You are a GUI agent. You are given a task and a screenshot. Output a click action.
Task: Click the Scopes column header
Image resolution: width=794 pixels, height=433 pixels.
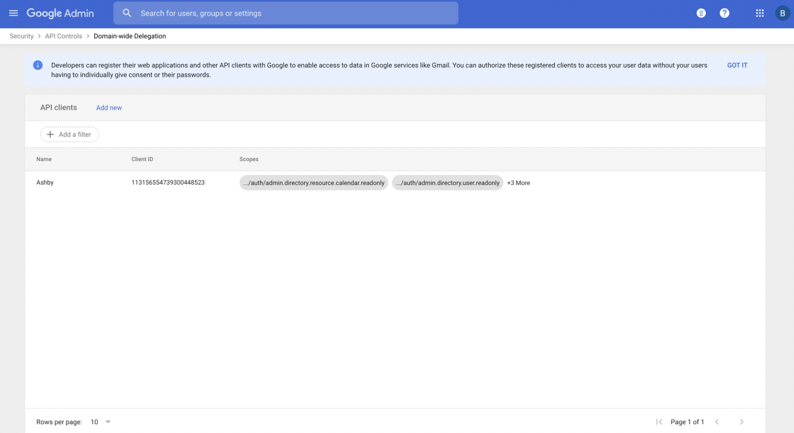point(249,159)
